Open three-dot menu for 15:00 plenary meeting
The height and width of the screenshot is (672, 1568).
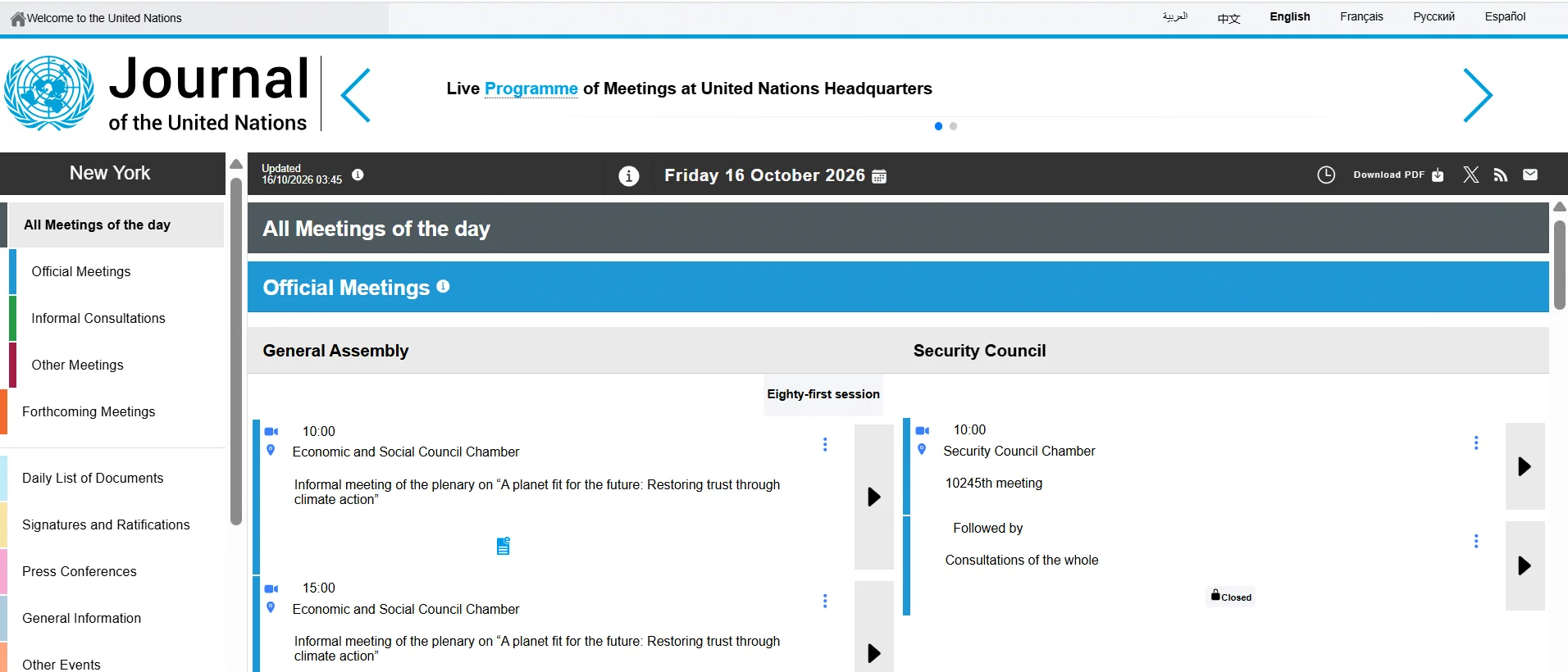pos(825,601)
